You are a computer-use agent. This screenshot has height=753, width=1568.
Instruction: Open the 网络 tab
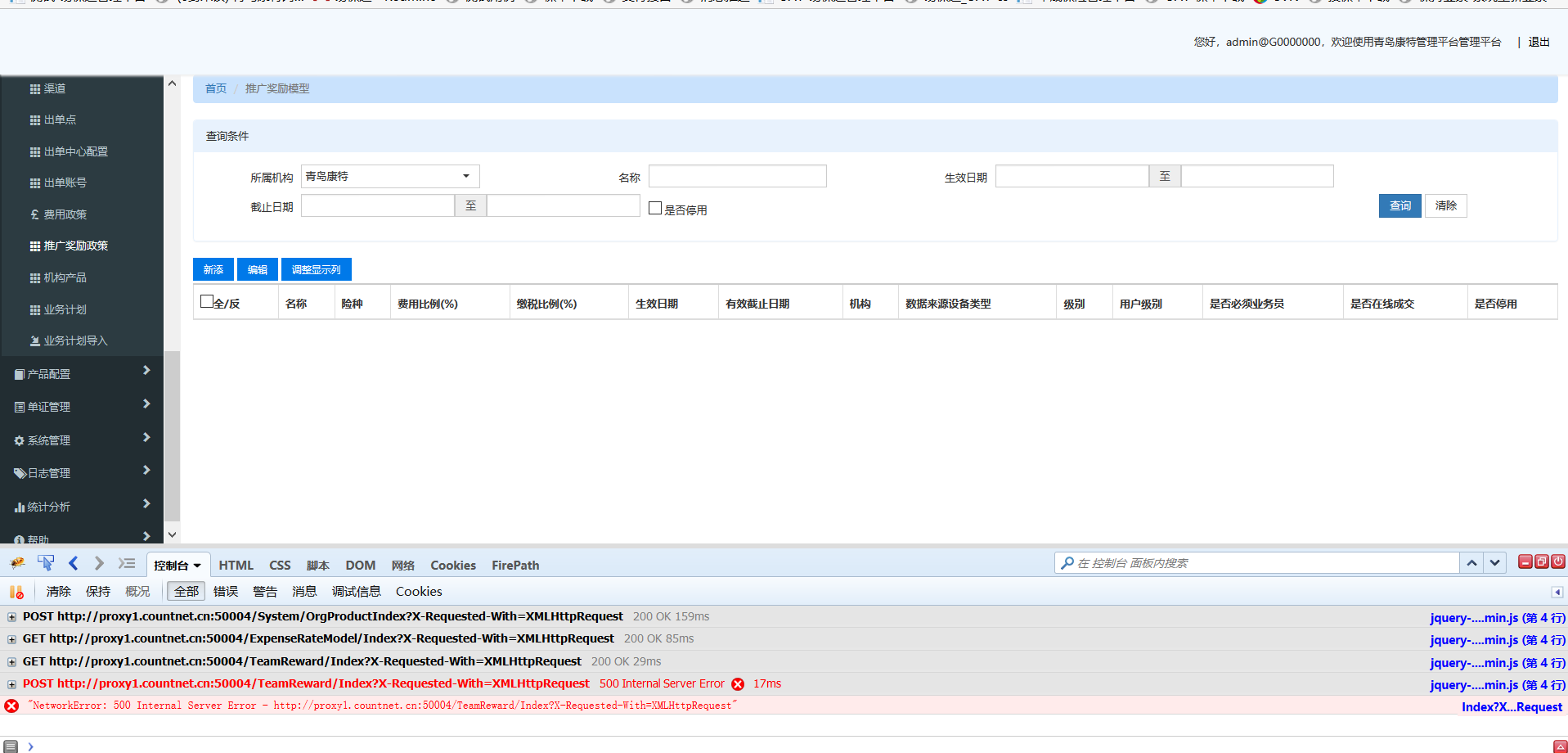(403, 566)
